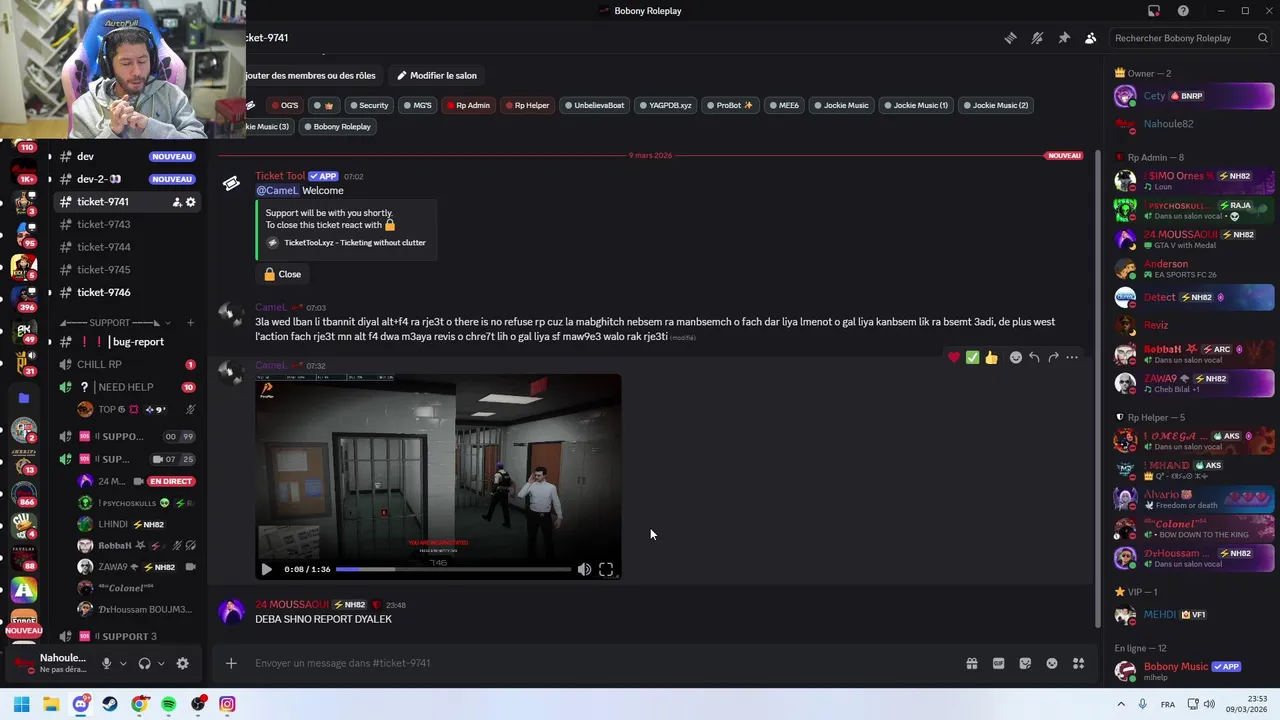Click the video progress bar
Screen dimensions: 1280x720
pyautogui.click(x=453, y=569)
